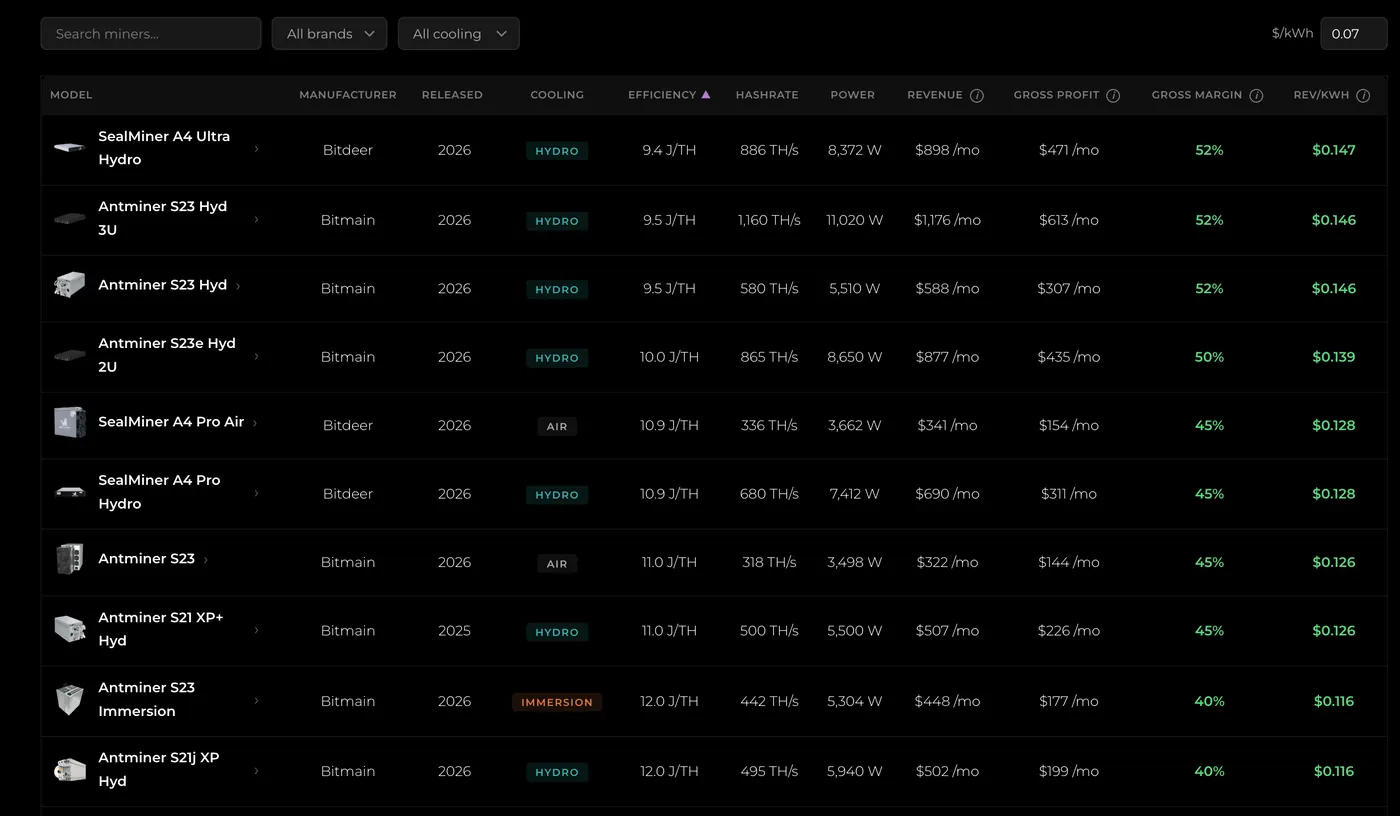Click the 50% gross margin value
The height and width of the screenshot is (816, 1400).
(1209, 357)
